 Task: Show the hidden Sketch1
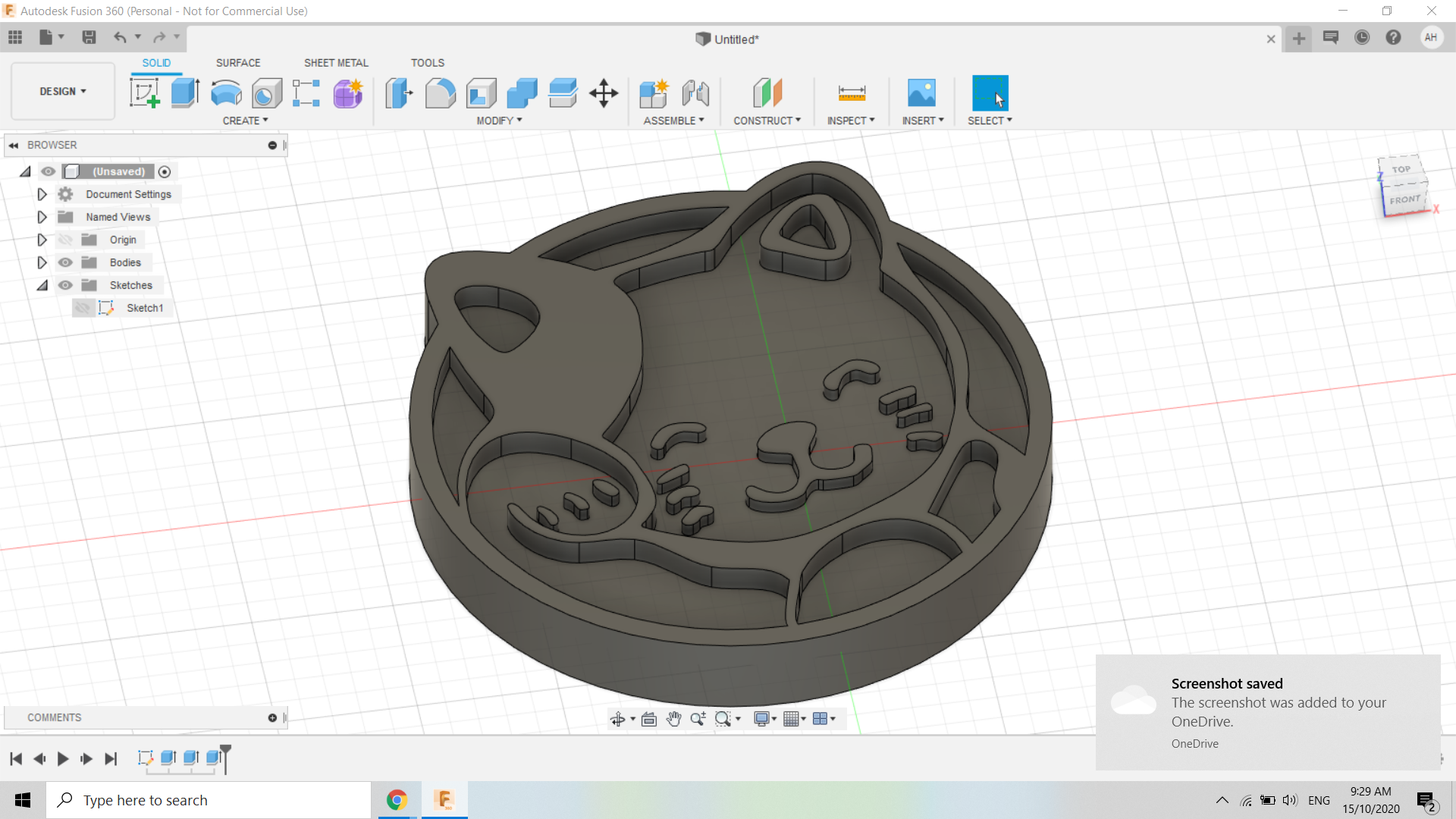pyautogui.click(x=83, y=307)
